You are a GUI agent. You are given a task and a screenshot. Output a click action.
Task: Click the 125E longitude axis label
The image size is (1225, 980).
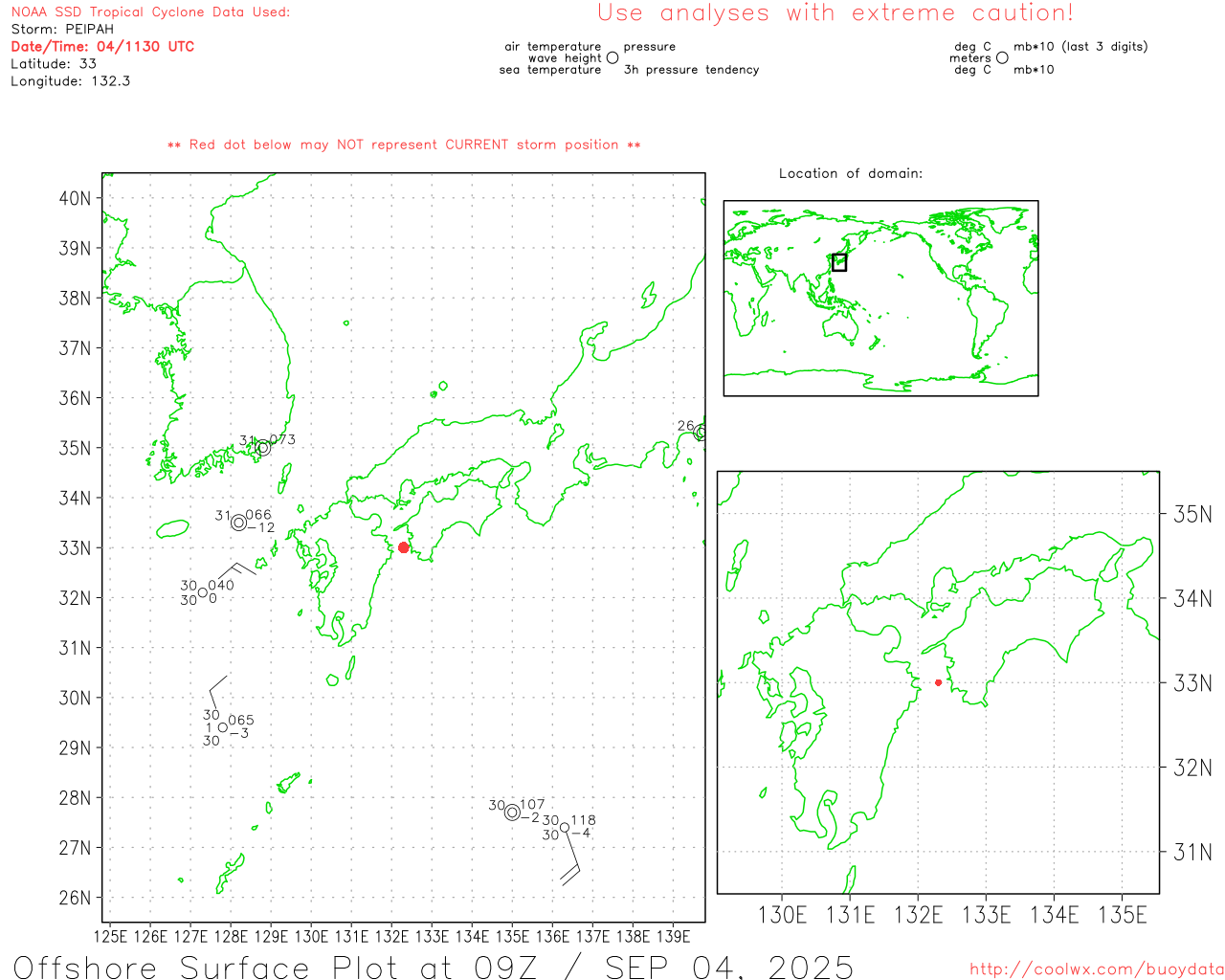[x=111, y=936]
